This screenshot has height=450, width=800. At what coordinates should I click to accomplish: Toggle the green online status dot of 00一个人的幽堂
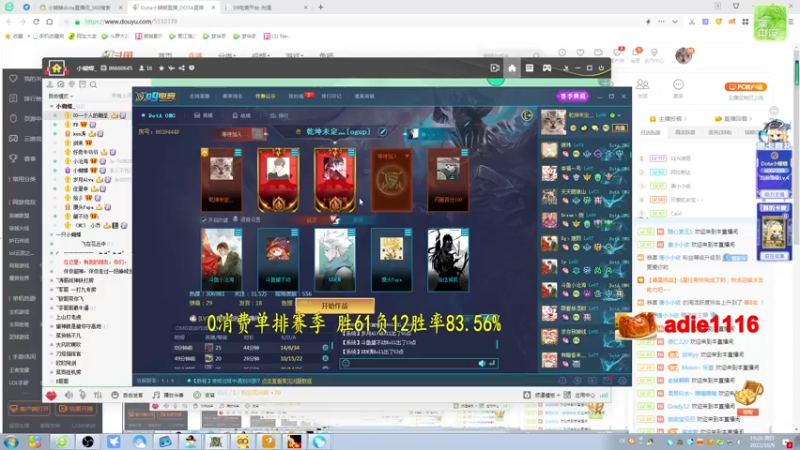pos(55,116)
